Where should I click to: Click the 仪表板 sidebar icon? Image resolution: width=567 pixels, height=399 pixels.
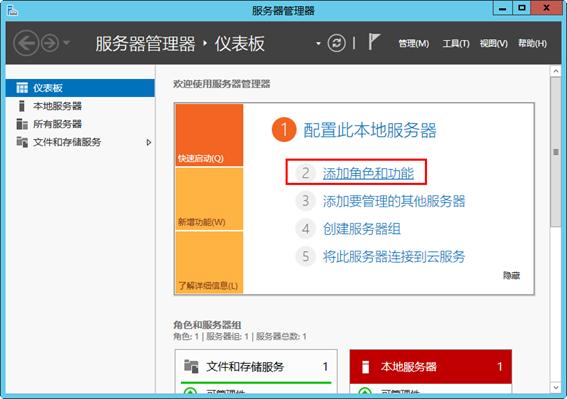point(22,88)
